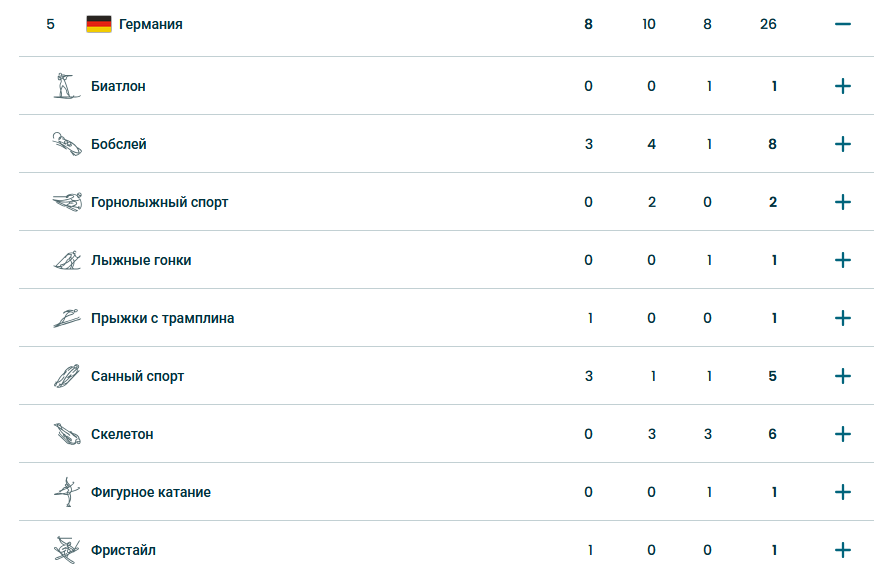Viewport: 874px width, 565px height.
Task: Click the biathlon skier icon
Action: coord(66,86)
